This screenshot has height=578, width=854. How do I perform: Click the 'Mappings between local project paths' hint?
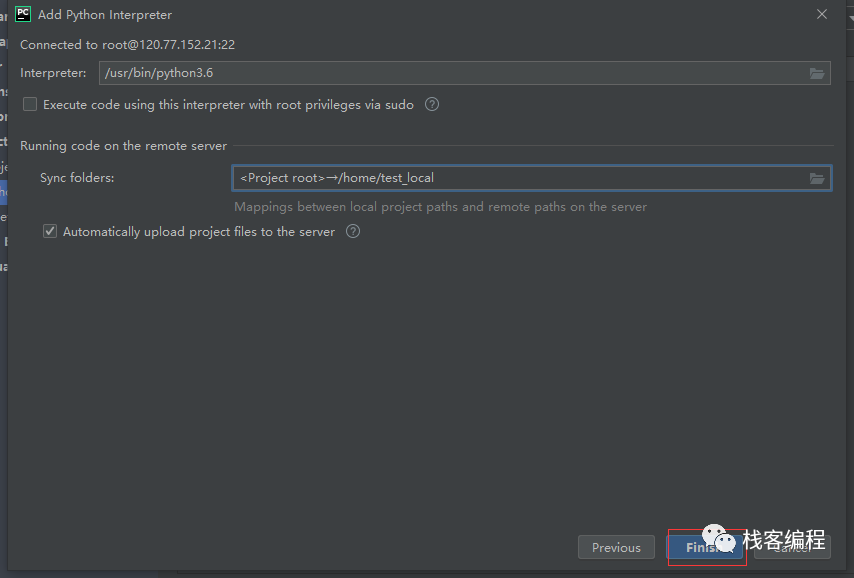tap(440, 207)
